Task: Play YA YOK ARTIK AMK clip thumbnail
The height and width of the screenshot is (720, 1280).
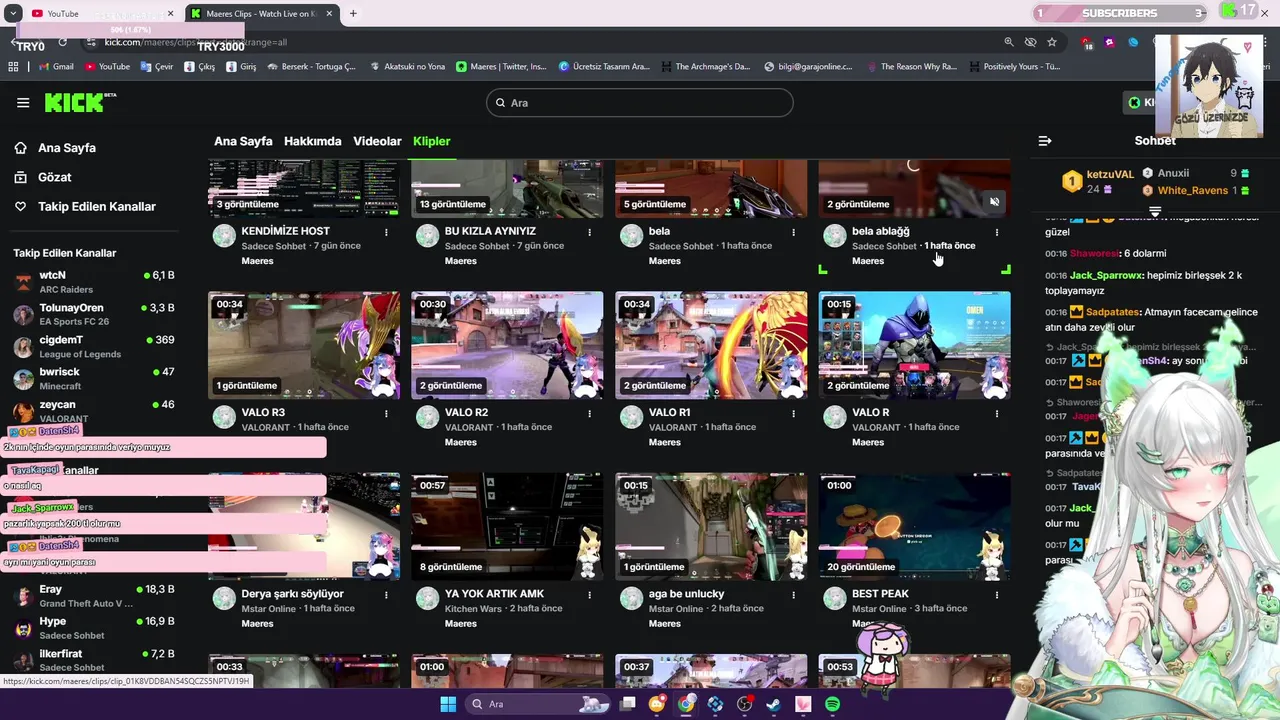Action: pos(507,526)
